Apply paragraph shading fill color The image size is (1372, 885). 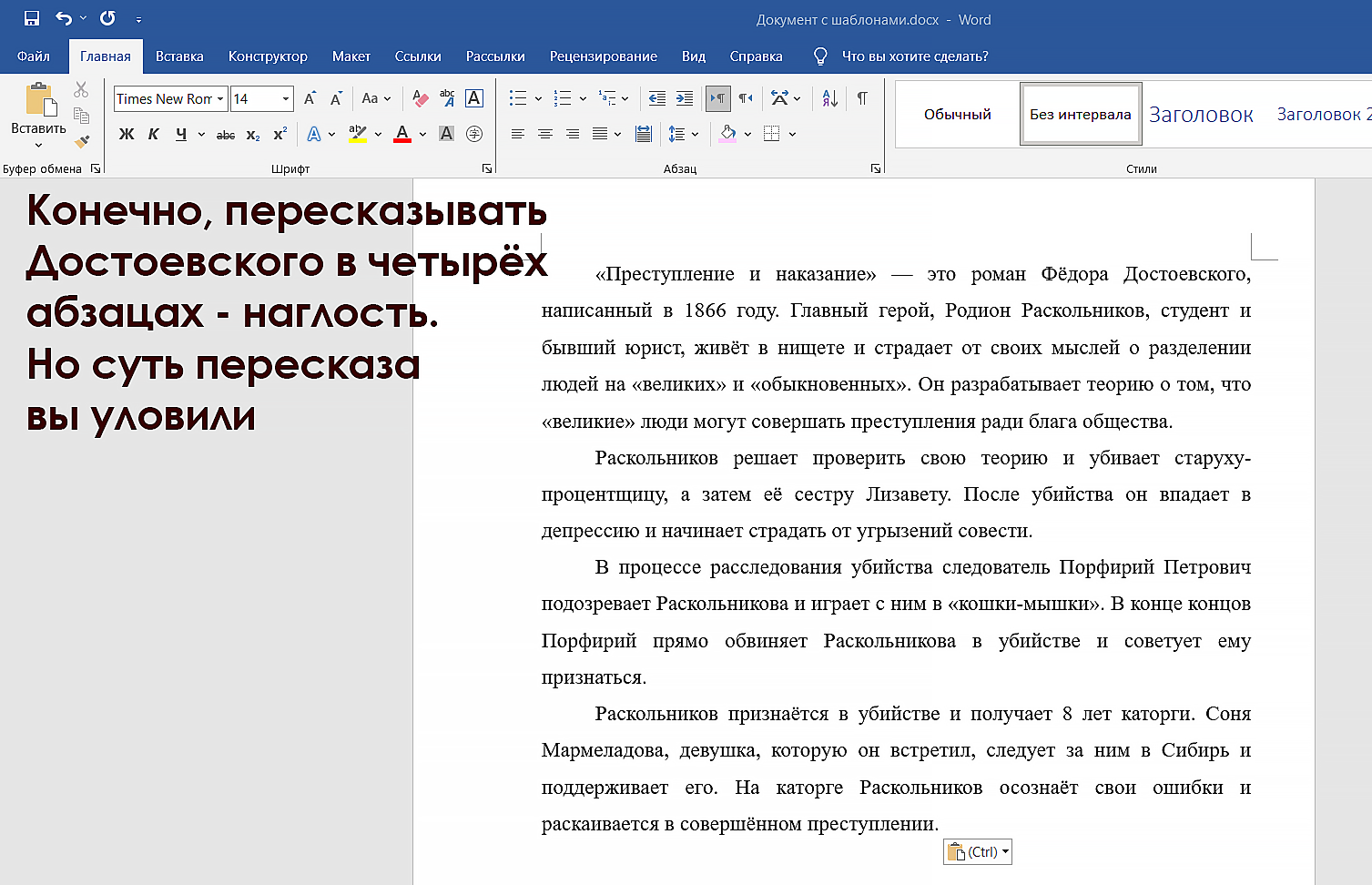point(727,134)
